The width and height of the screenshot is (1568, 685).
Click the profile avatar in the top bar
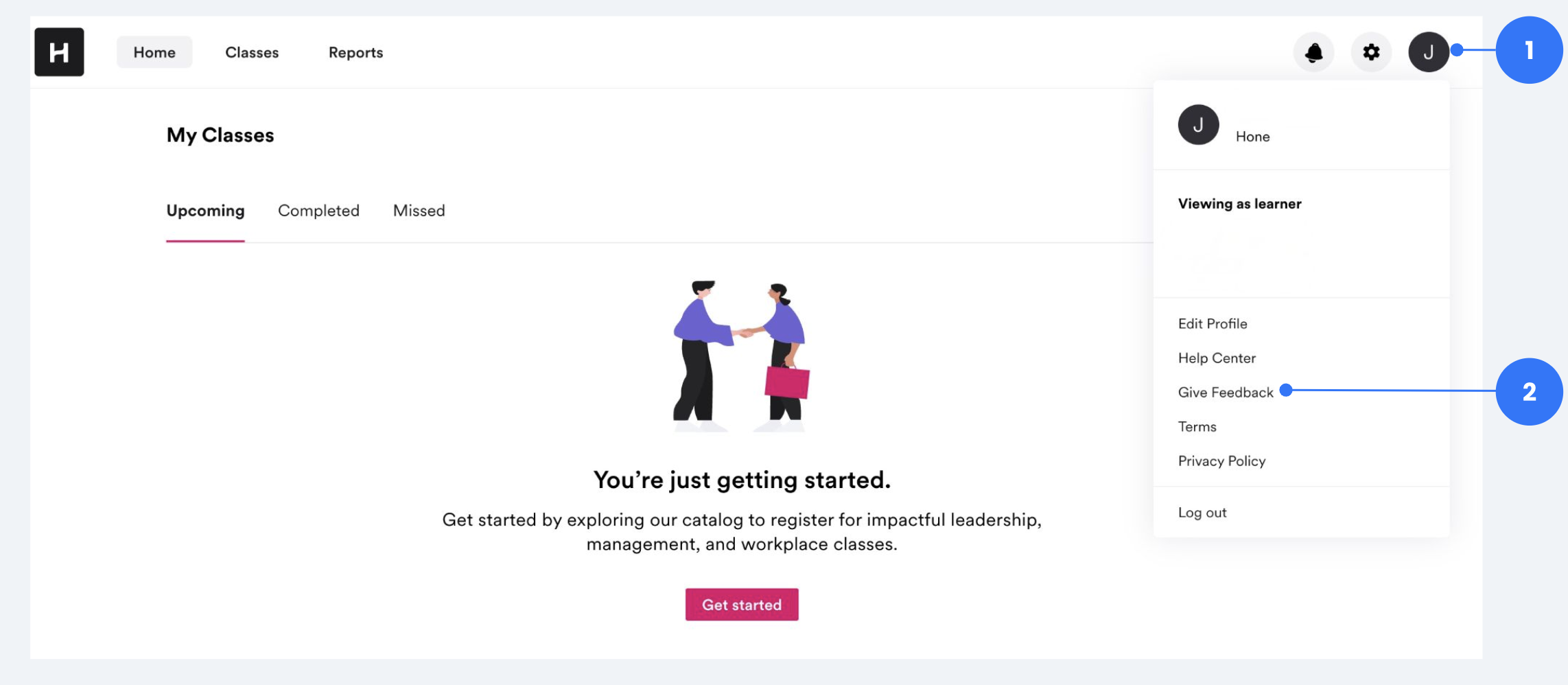tap(1428, 51)
